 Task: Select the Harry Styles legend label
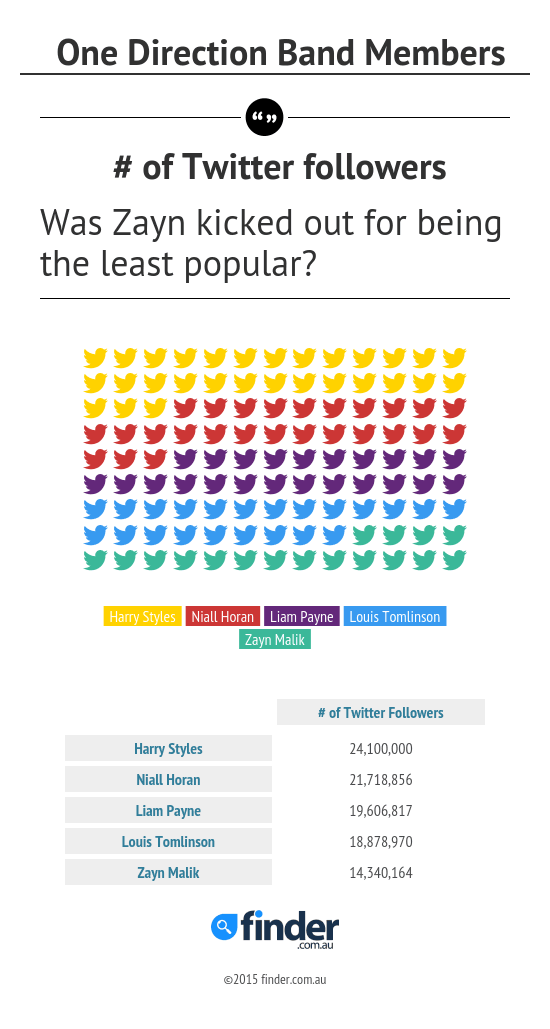142,616
